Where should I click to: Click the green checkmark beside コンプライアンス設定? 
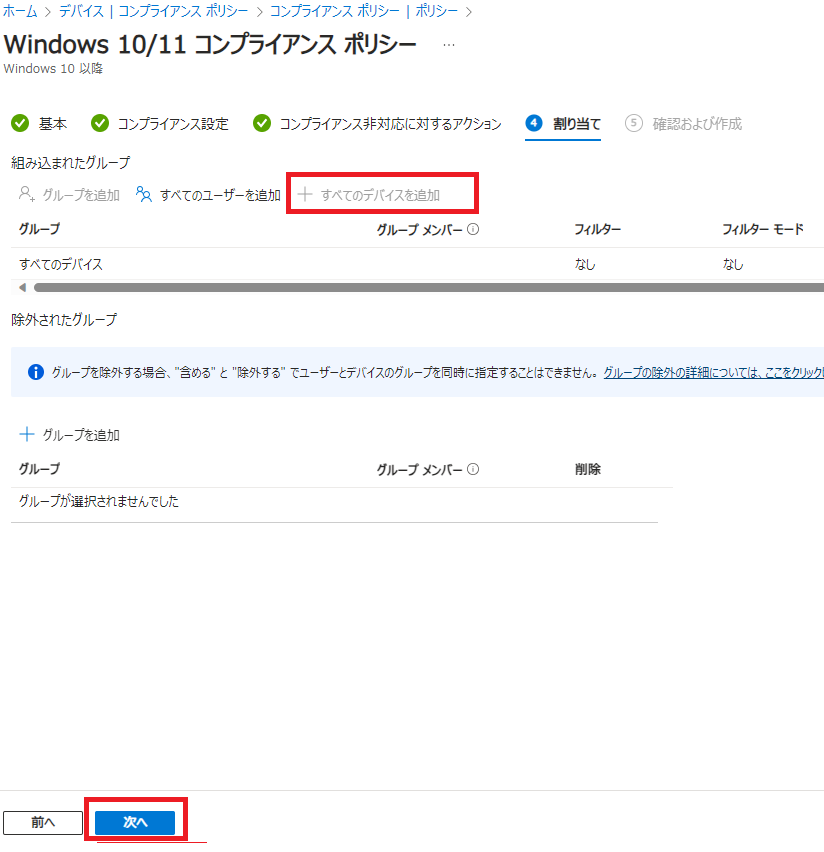99,124
